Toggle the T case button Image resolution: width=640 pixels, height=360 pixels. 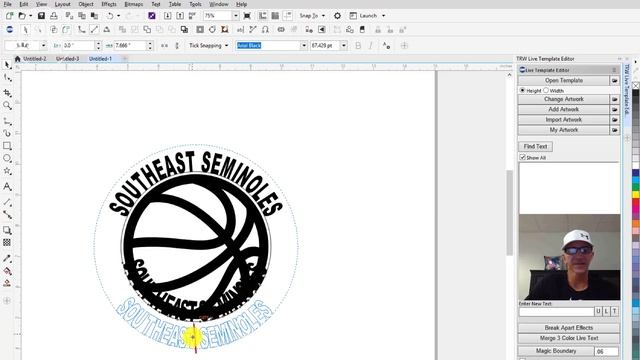615,311
